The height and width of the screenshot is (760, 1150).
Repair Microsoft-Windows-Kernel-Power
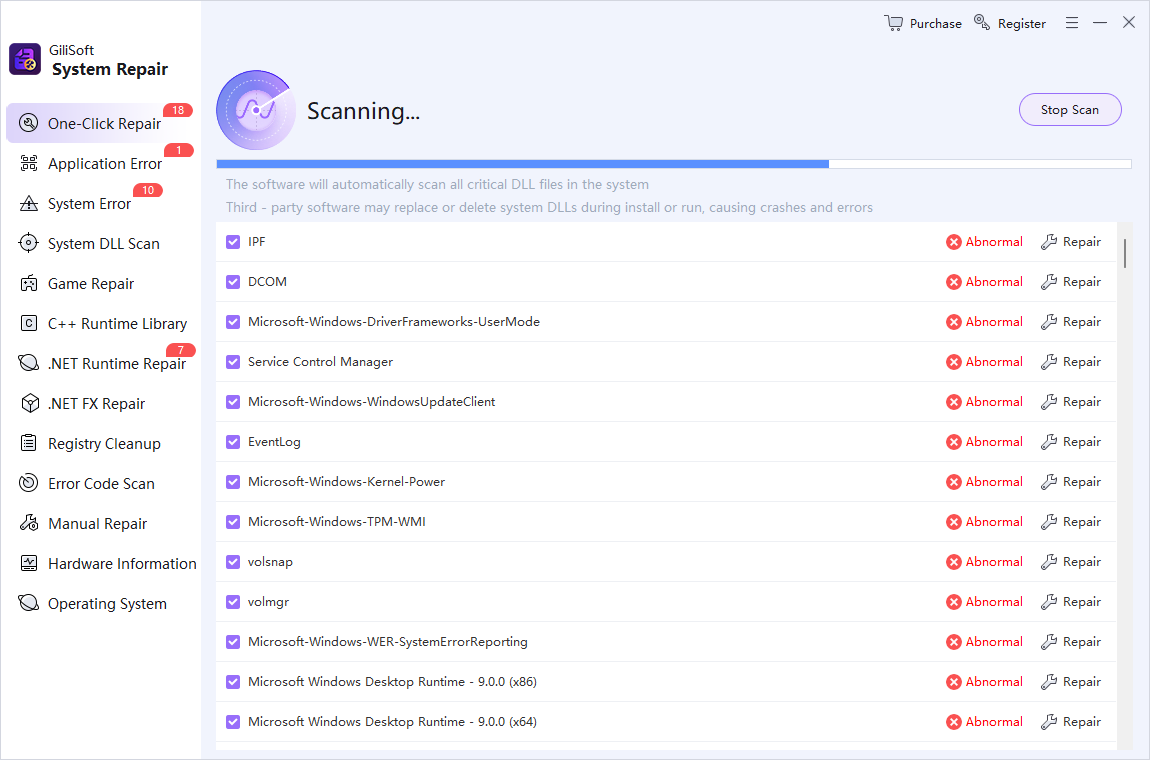pos(1071,482)
